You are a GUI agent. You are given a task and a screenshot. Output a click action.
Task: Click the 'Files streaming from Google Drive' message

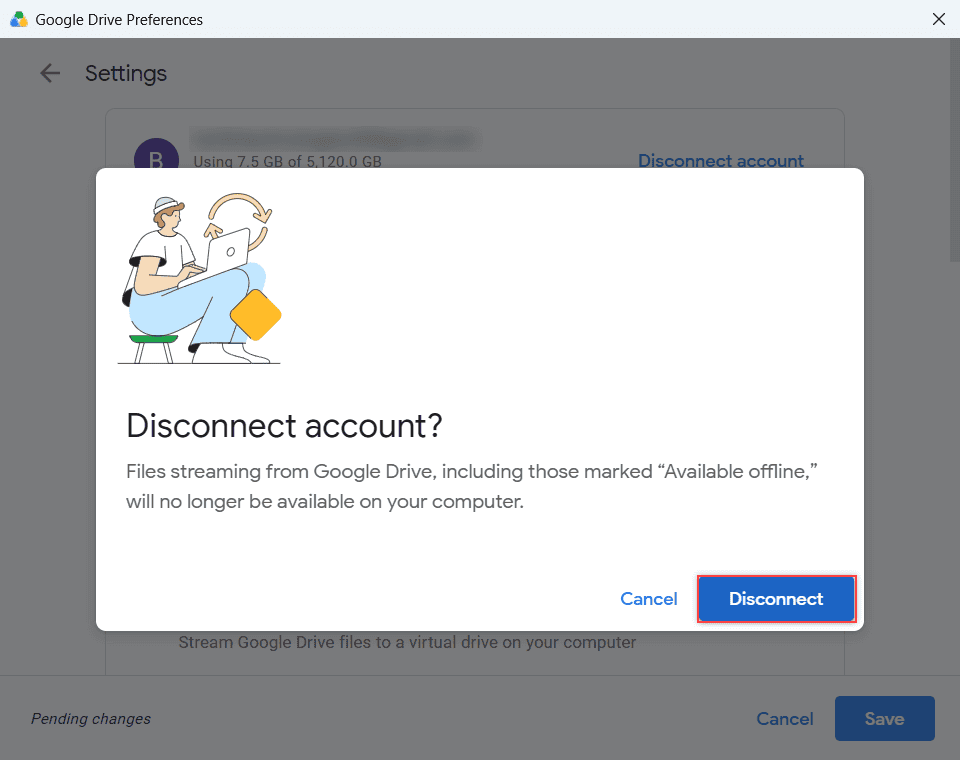pos(471,486)
